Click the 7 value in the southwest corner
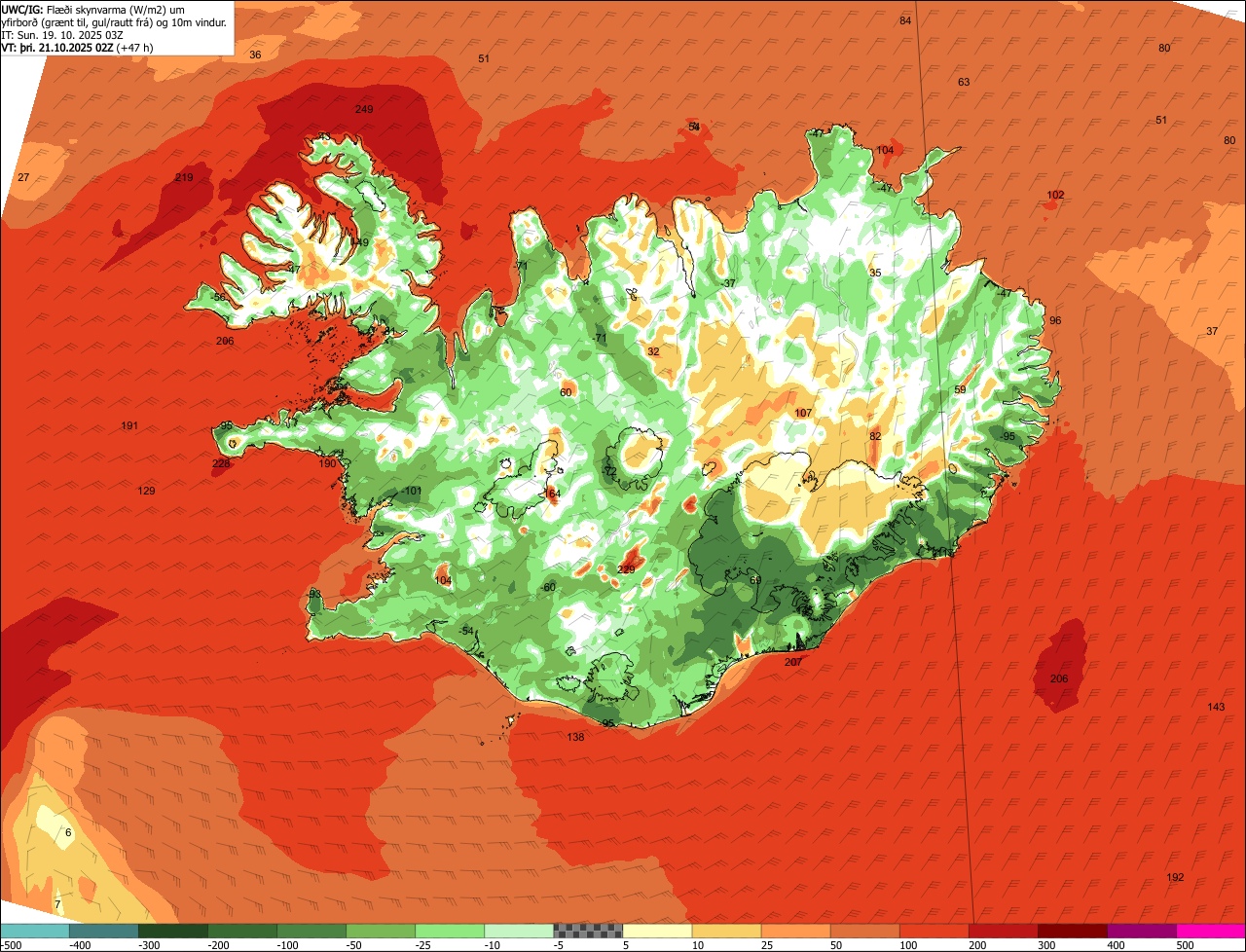Screen dimensions: 1246x952 pos(57,905)
